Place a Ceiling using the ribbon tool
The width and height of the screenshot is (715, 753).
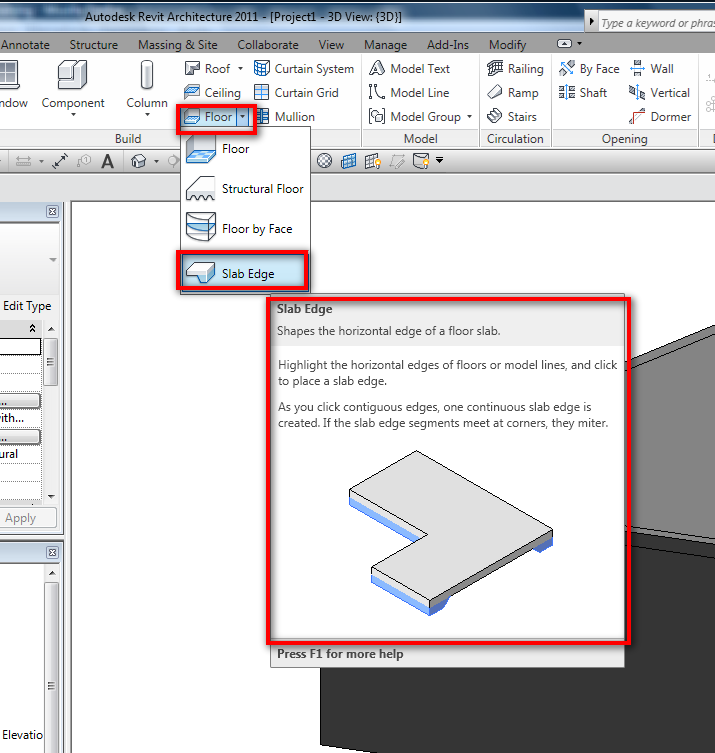click(x=213, y=93)
